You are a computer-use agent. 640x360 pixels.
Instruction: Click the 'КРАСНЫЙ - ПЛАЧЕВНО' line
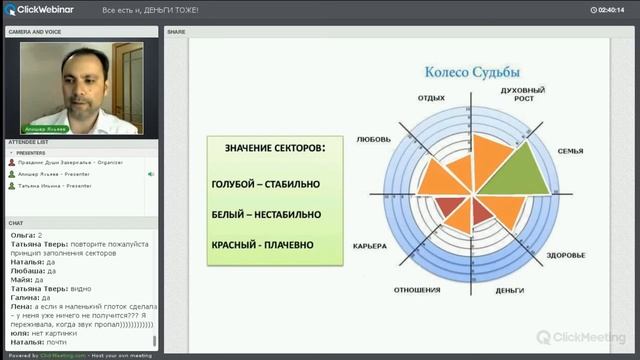tap(262, 245)
